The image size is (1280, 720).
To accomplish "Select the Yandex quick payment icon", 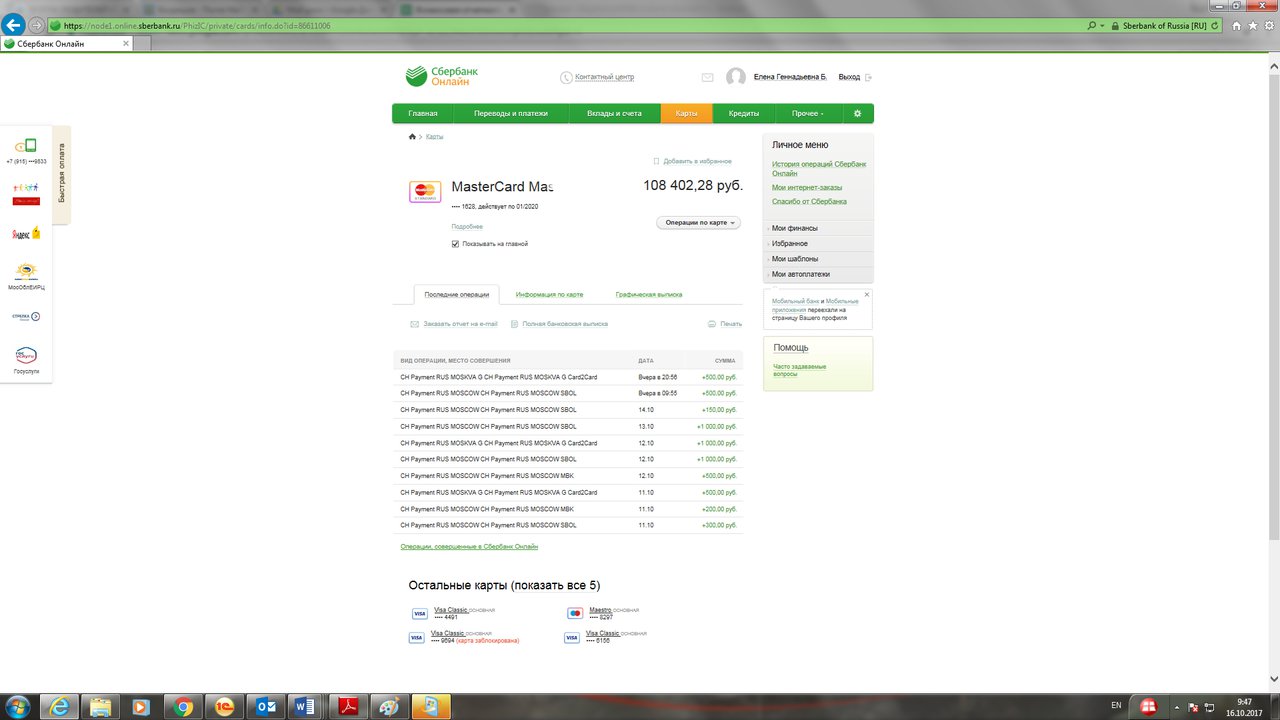I will tap(26, 233).
